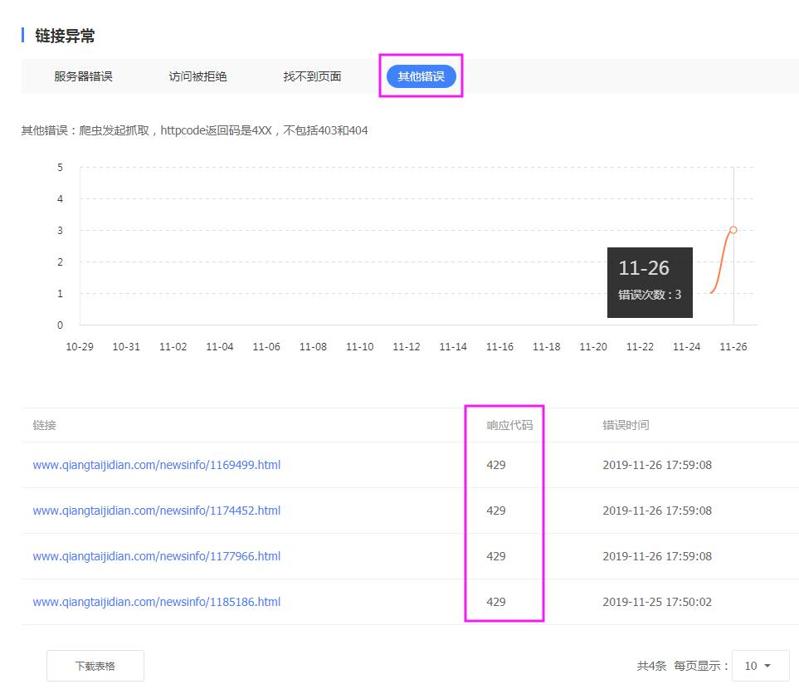
Task: Click response code 429 for 1177966.html row
Action: [496, 556]
